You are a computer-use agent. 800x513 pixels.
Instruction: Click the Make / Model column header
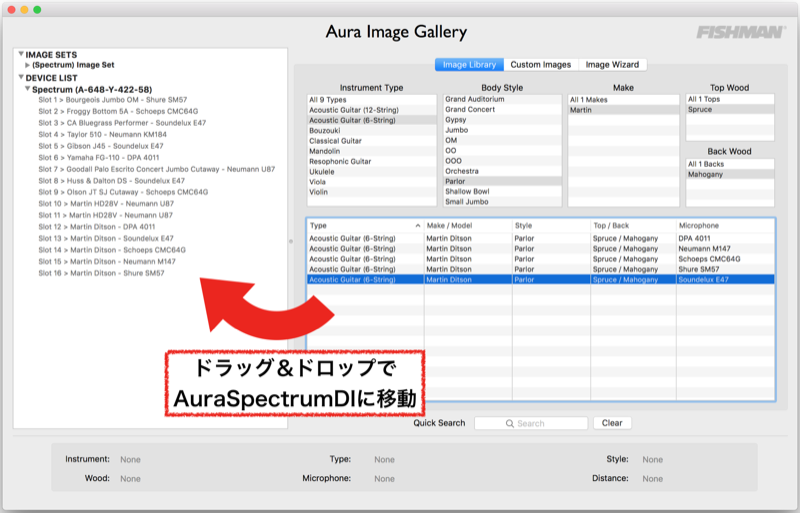pos(468,226)
